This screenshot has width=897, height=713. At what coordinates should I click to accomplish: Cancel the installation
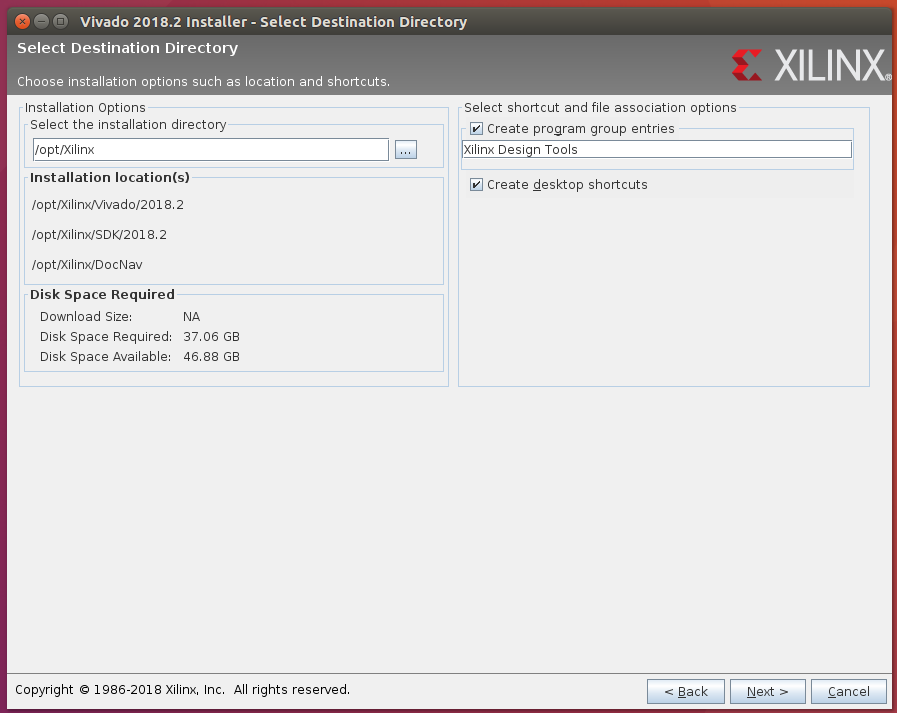[x=849, y=691]
